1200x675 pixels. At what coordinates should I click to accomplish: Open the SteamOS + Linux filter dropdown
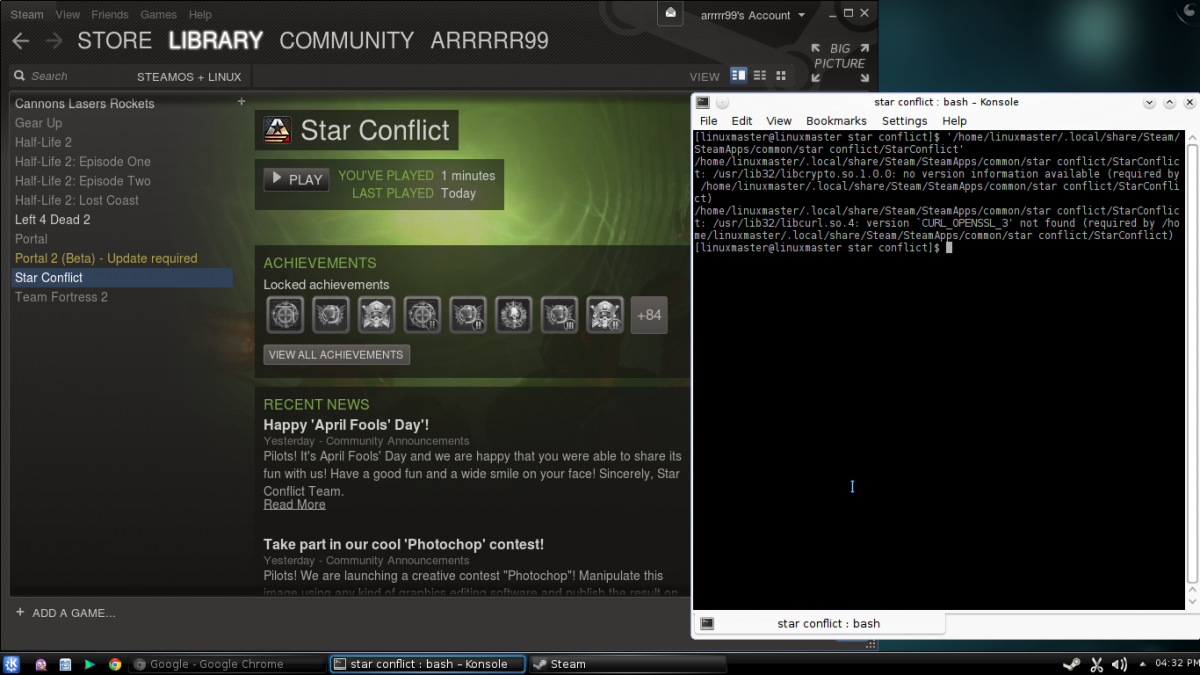pyautogui.click(x=189, y=76)
